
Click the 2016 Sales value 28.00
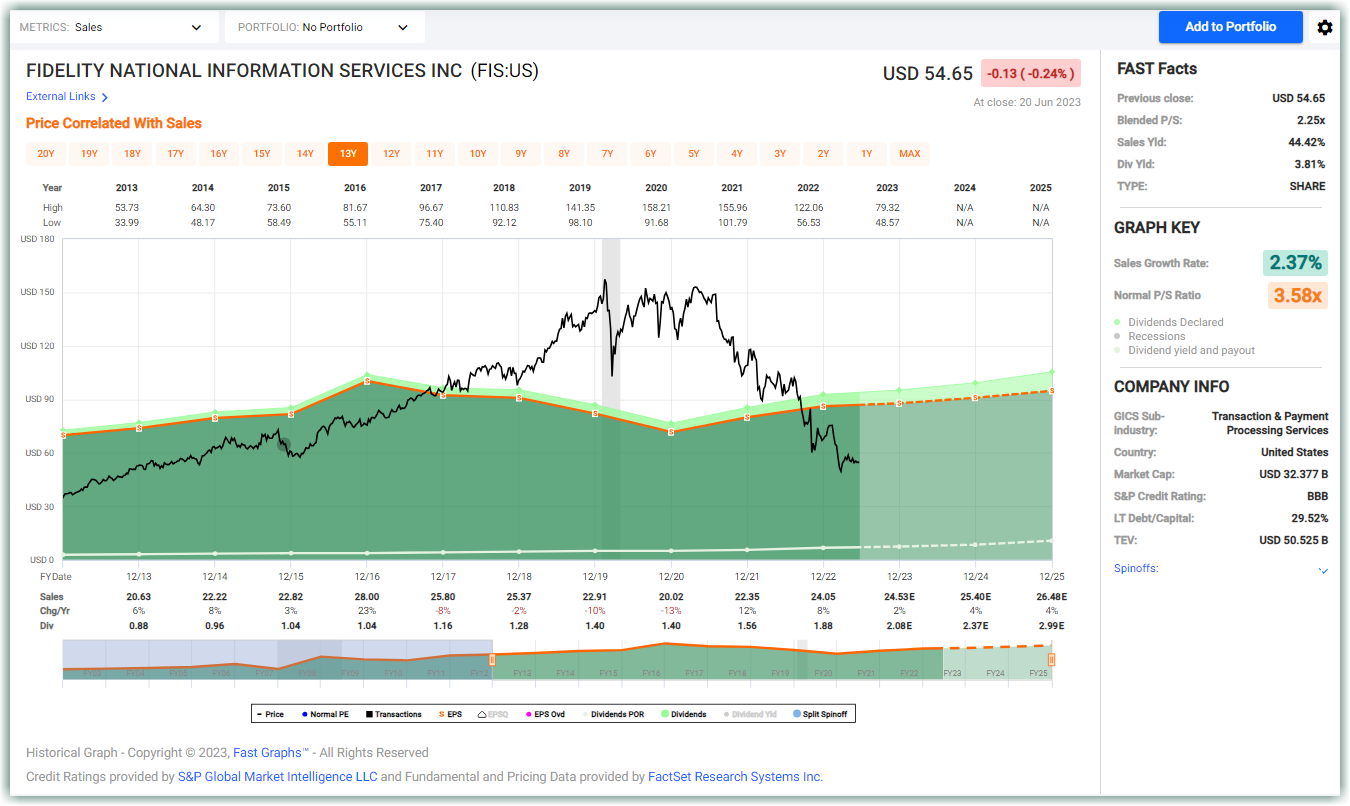pos(367,597)
